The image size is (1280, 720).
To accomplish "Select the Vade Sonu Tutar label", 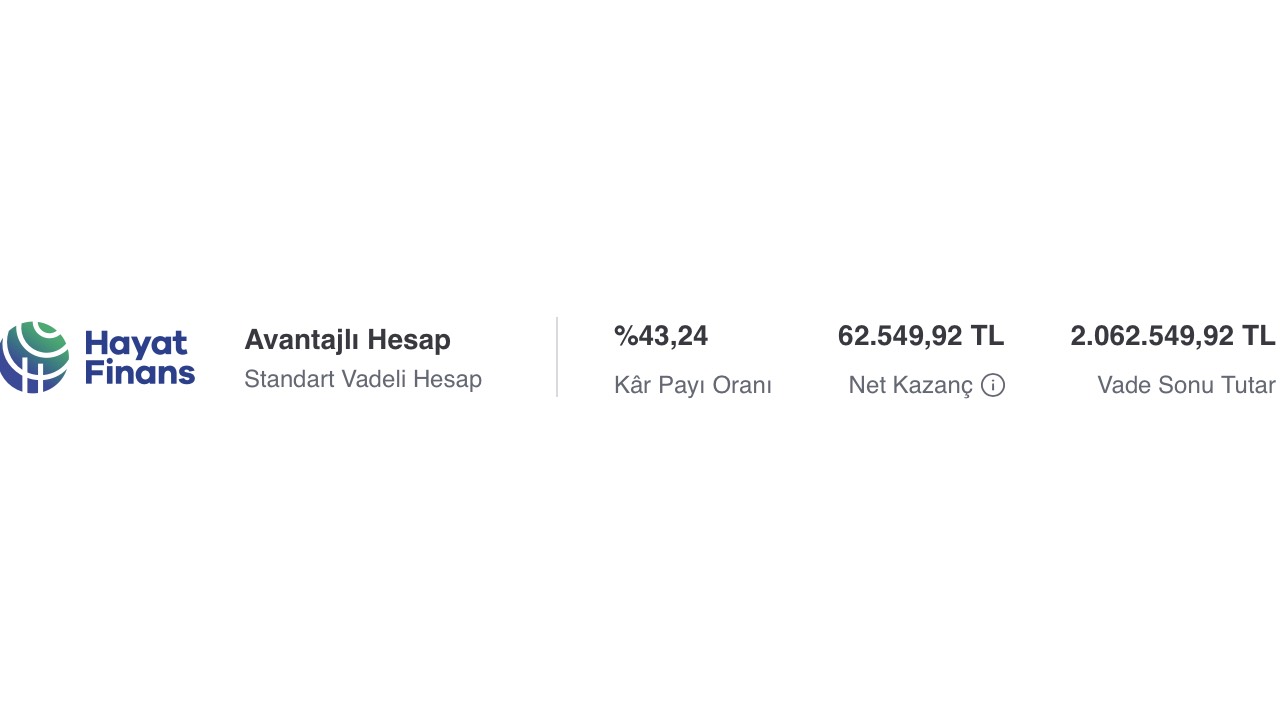I will coord(1186,385).
